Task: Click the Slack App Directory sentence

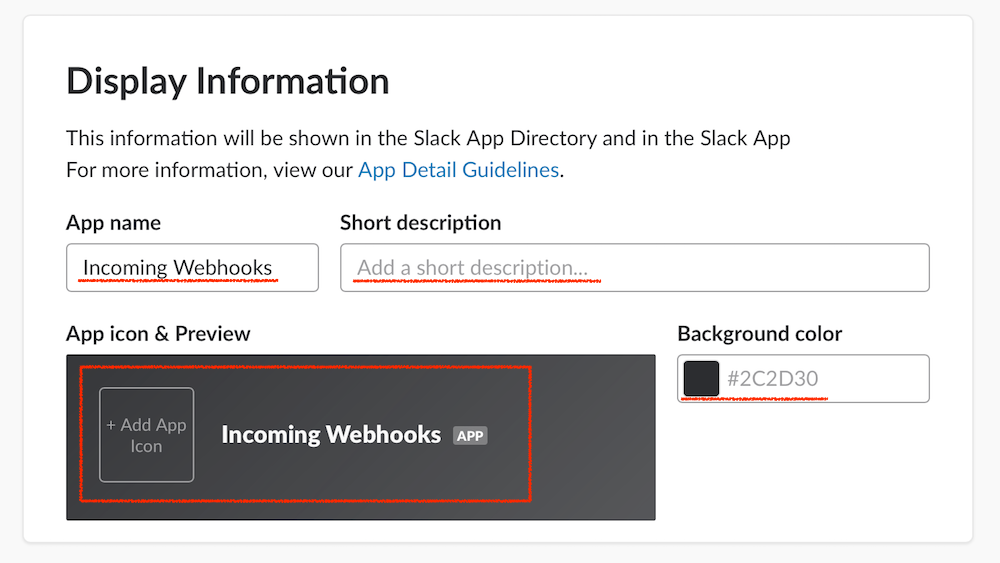Action: tap(428, 138)
